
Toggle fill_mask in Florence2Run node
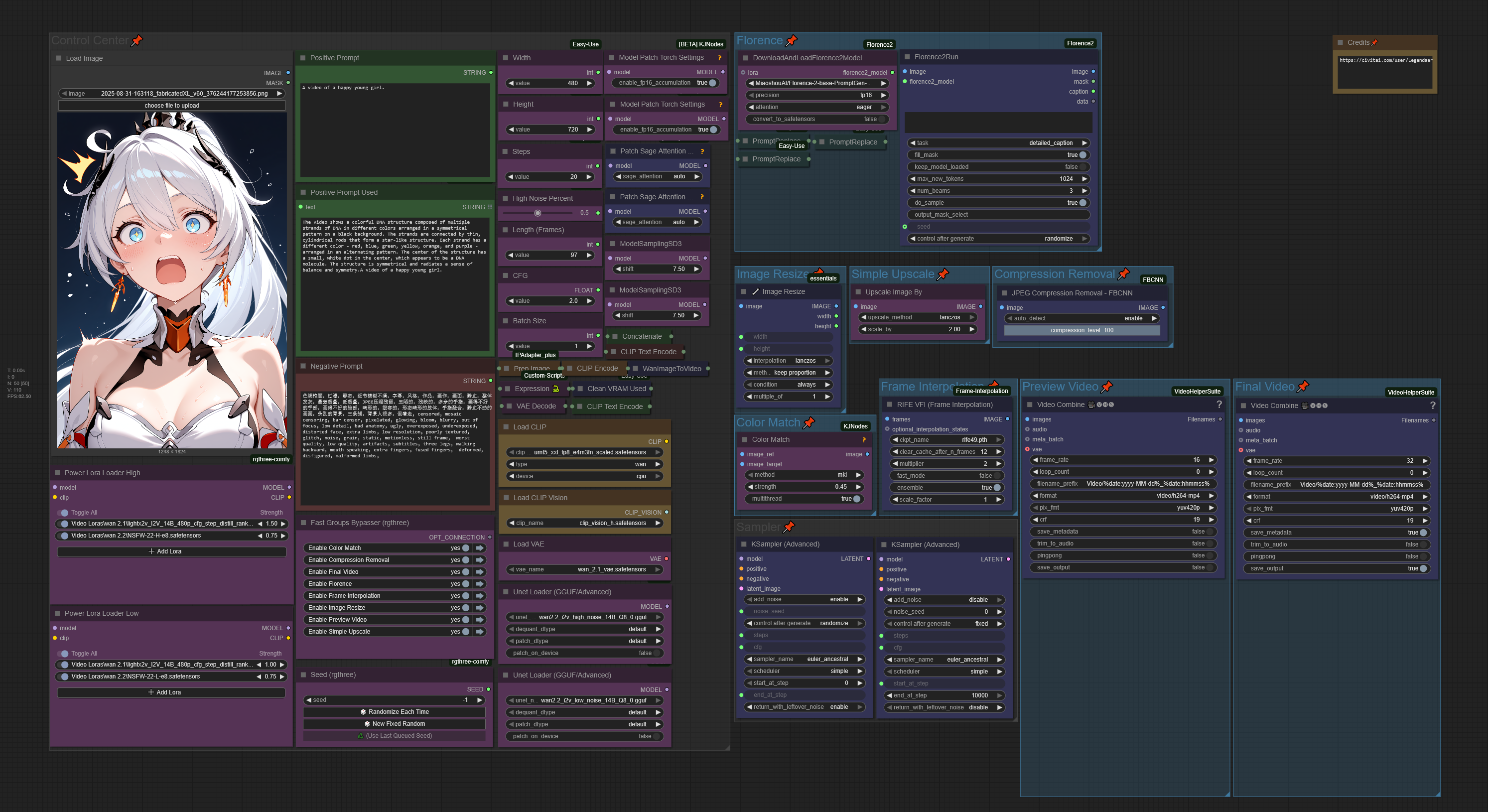[x=1082, y=155]
